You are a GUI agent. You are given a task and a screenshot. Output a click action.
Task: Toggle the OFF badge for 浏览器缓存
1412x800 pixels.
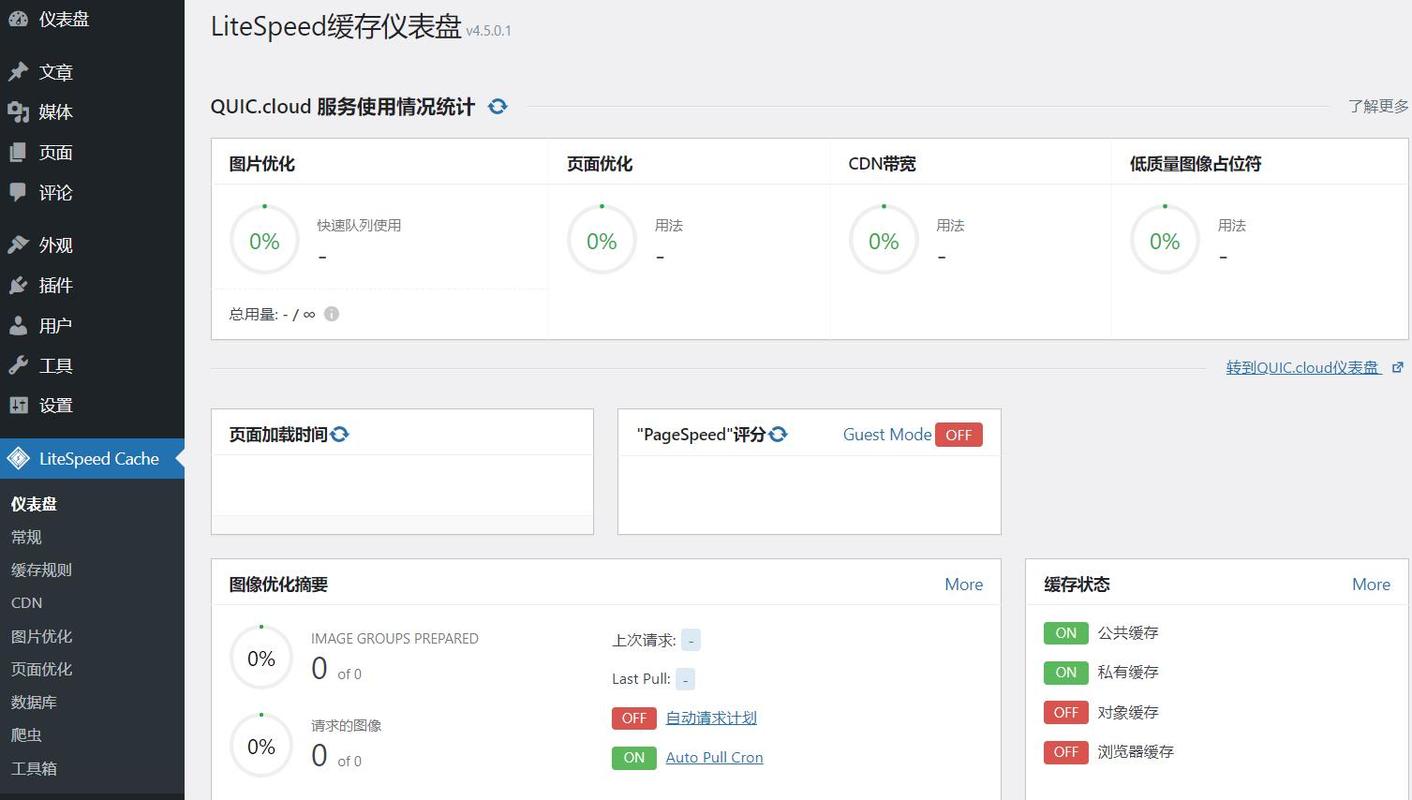tap(1066, 751)
